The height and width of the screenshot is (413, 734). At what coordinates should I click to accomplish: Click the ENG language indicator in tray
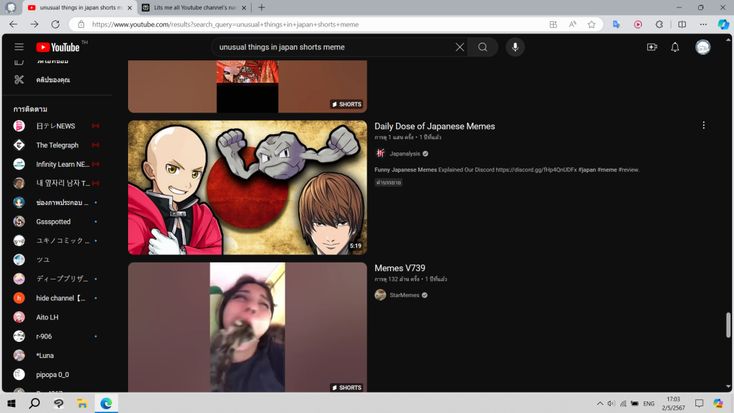(x=648, y=403)
